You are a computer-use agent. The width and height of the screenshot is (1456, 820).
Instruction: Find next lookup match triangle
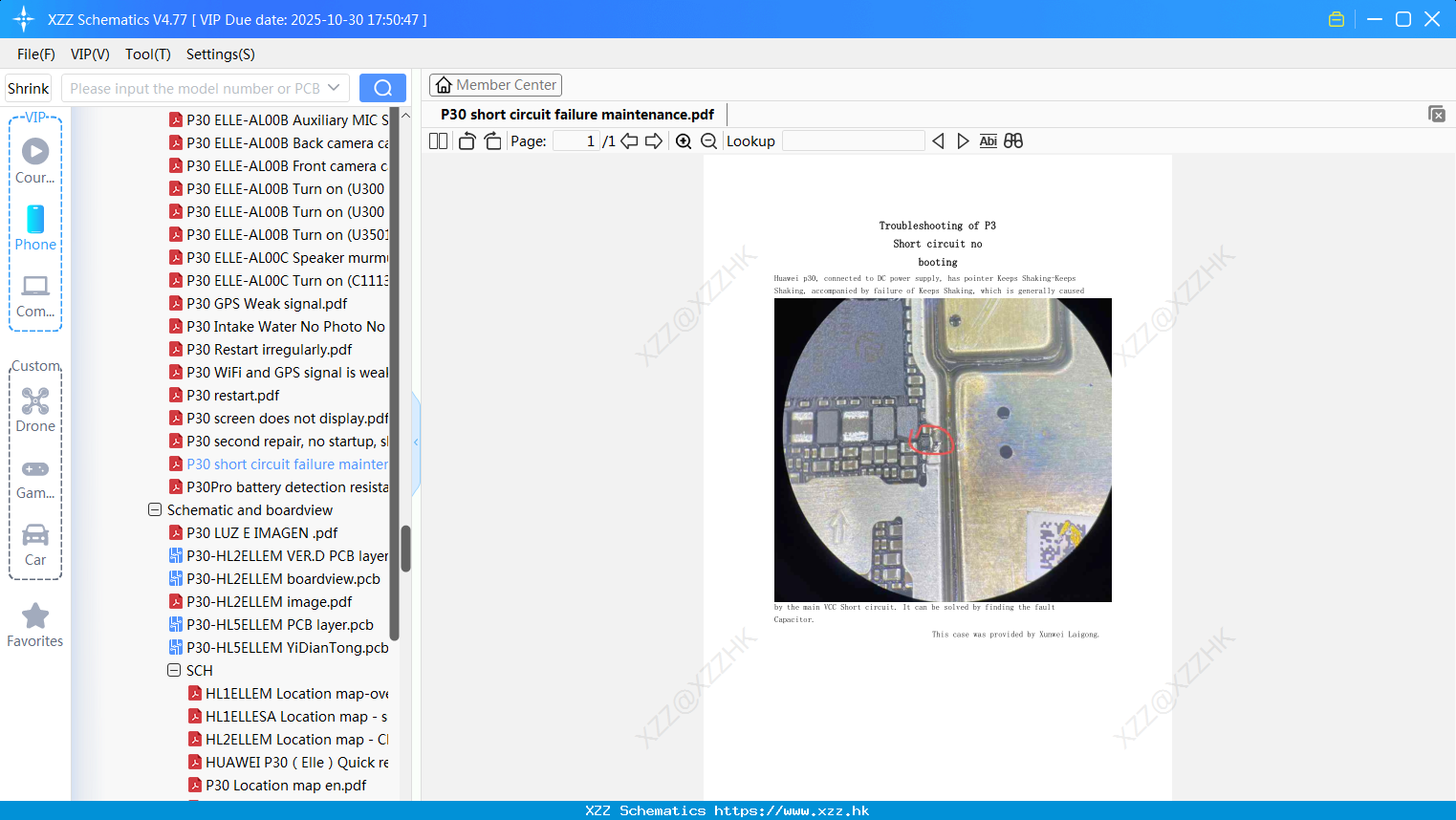(963, 141)
